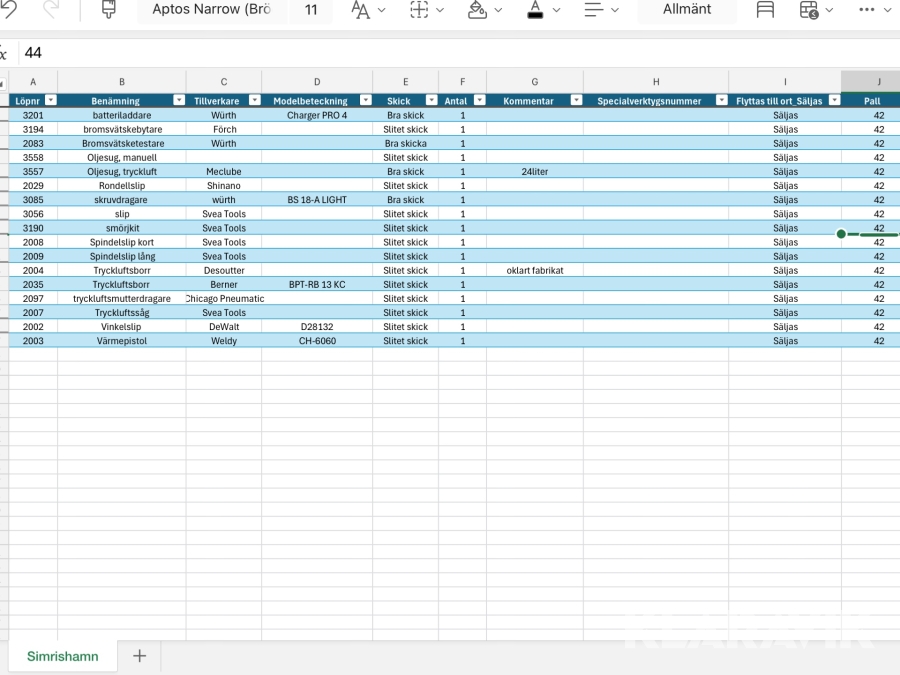Screen dimensions: 900x675
Task: Open the Skick column filter dropdown
Action: point(430,101)
